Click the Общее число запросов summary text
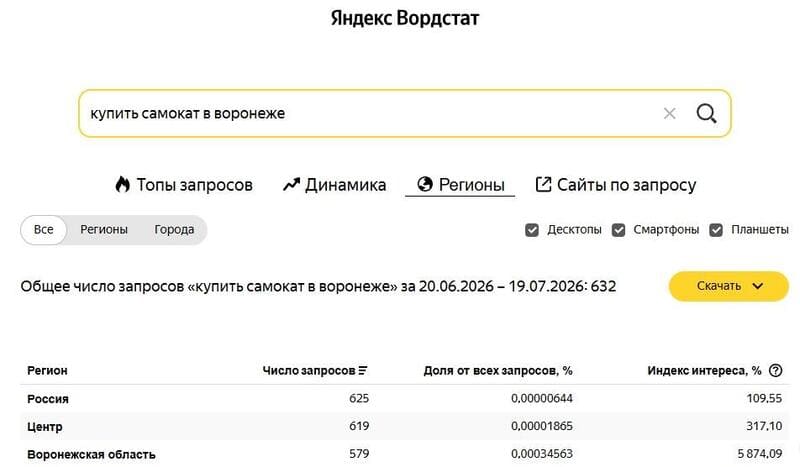The height and width of the screenshot is (467, 800). tap(318, 286)
